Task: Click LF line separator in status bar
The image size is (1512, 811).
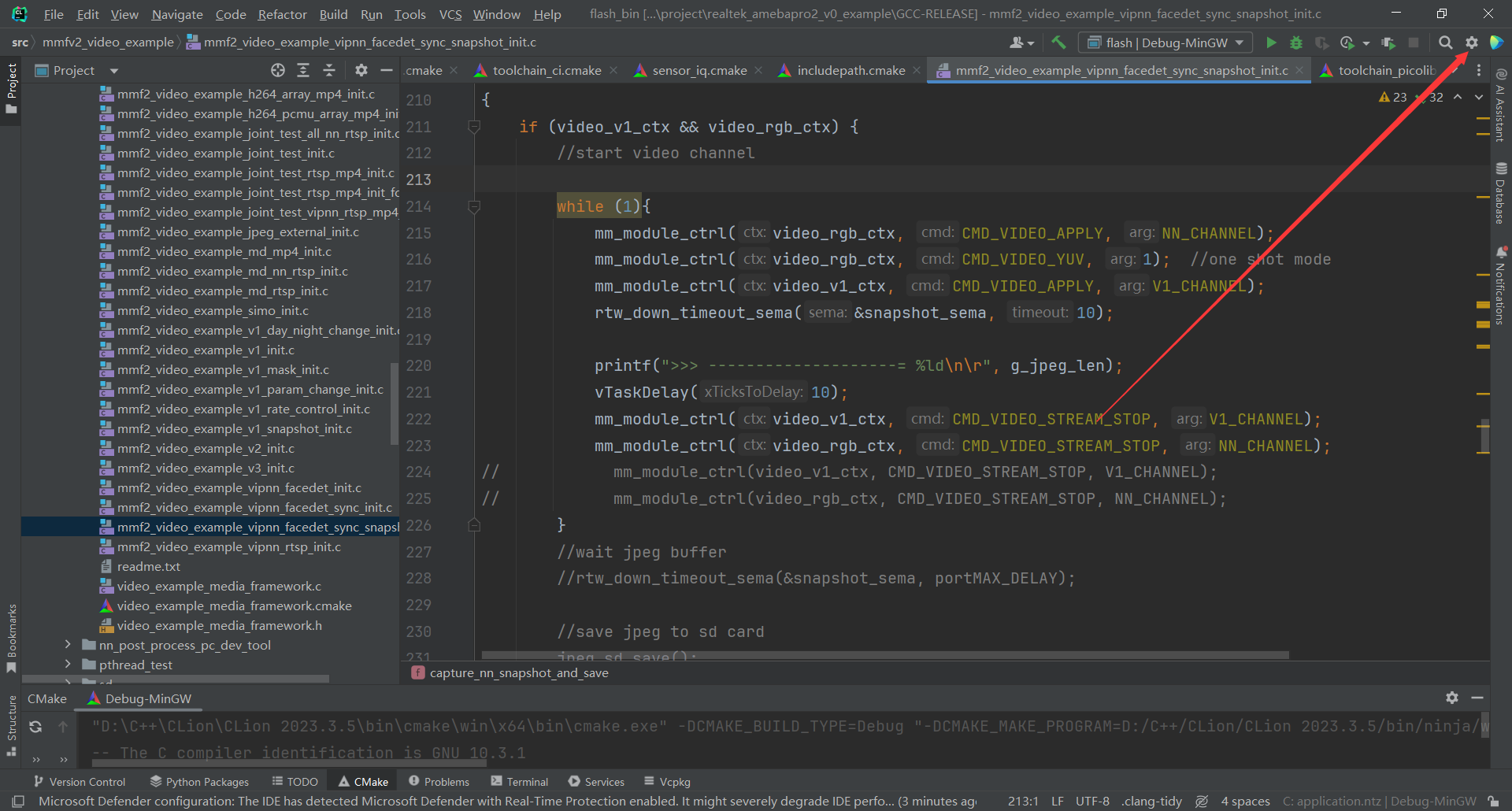Action: coord(1058,801)
